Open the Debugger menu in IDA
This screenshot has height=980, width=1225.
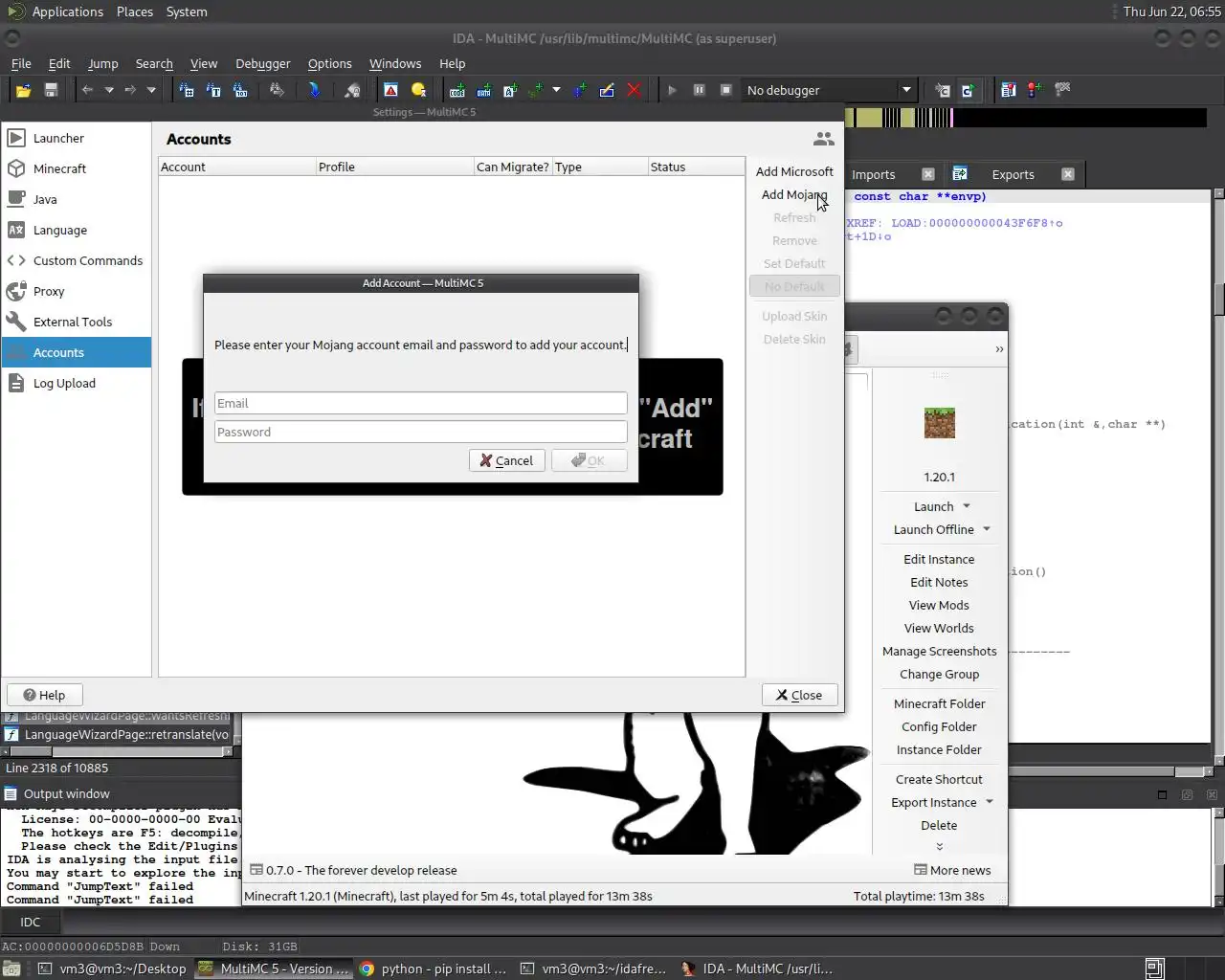263,63
